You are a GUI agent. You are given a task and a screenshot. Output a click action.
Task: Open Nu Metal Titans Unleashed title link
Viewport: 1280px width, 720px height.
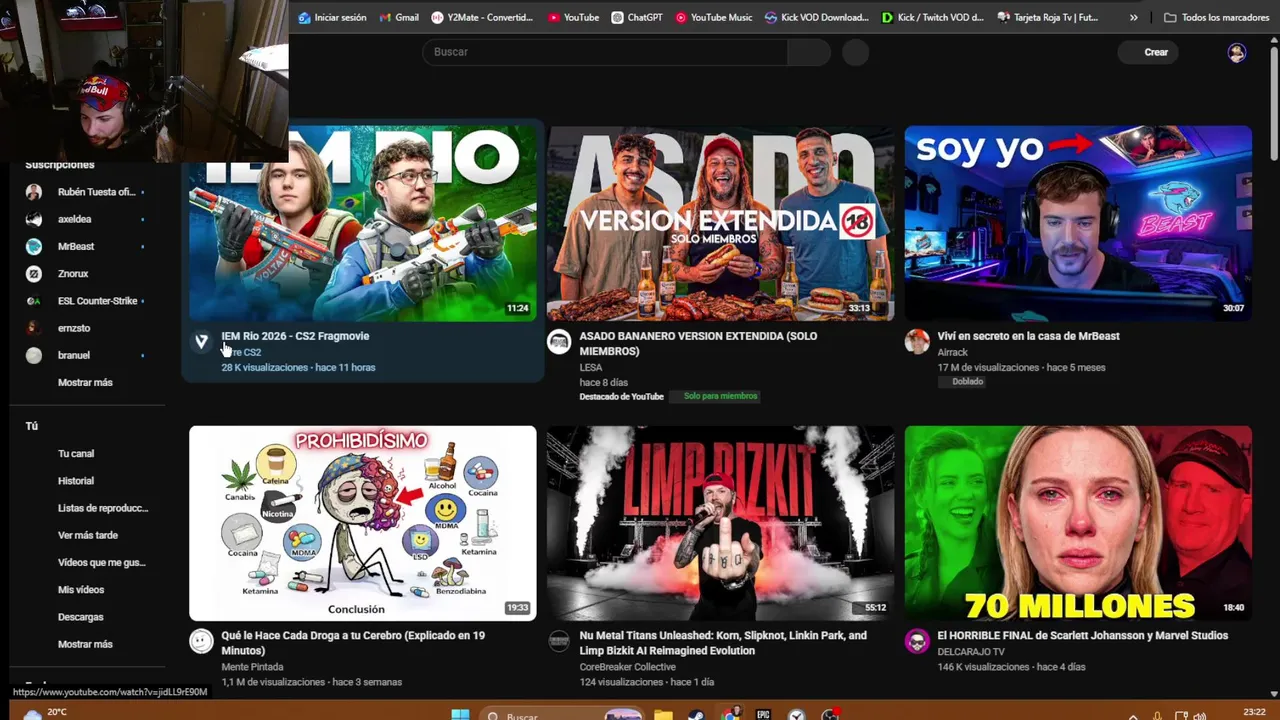coord(723,642)
